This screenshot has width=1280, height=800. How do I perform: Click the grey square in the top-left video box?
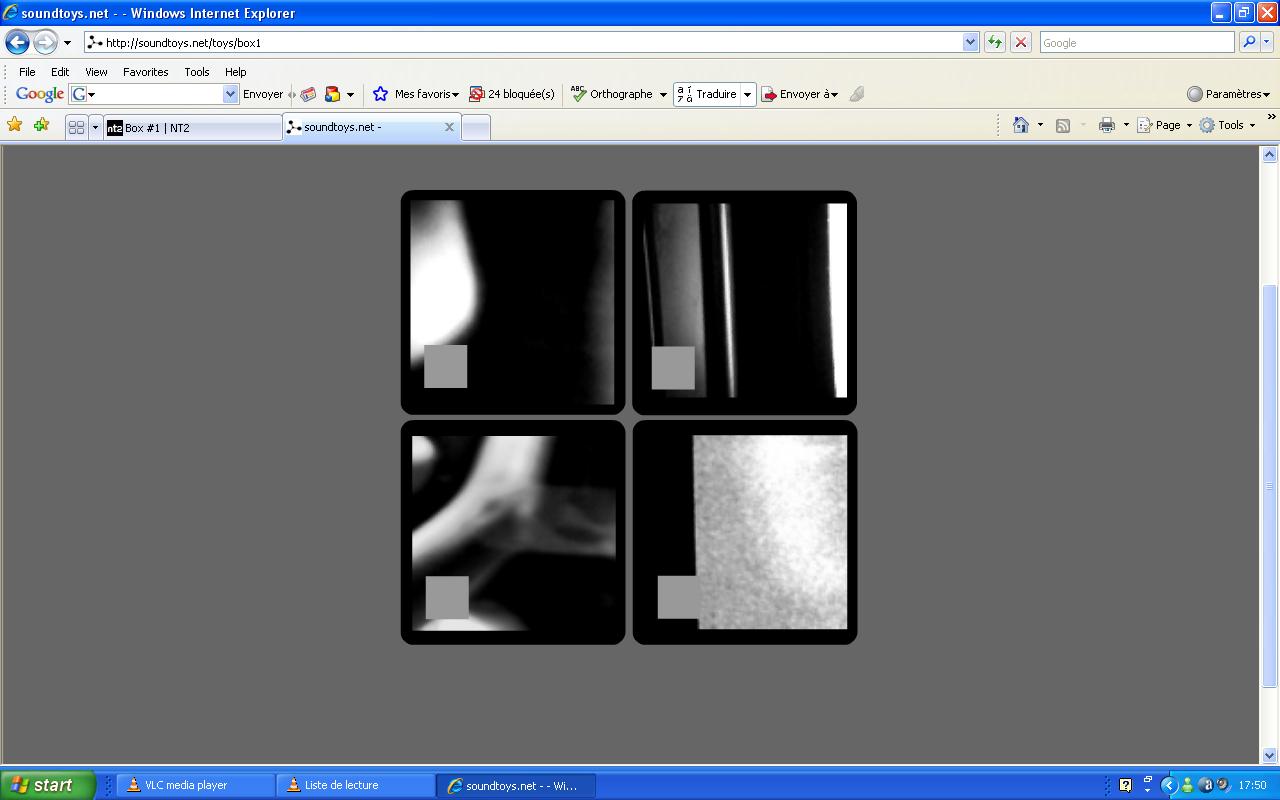pos(445,366)
